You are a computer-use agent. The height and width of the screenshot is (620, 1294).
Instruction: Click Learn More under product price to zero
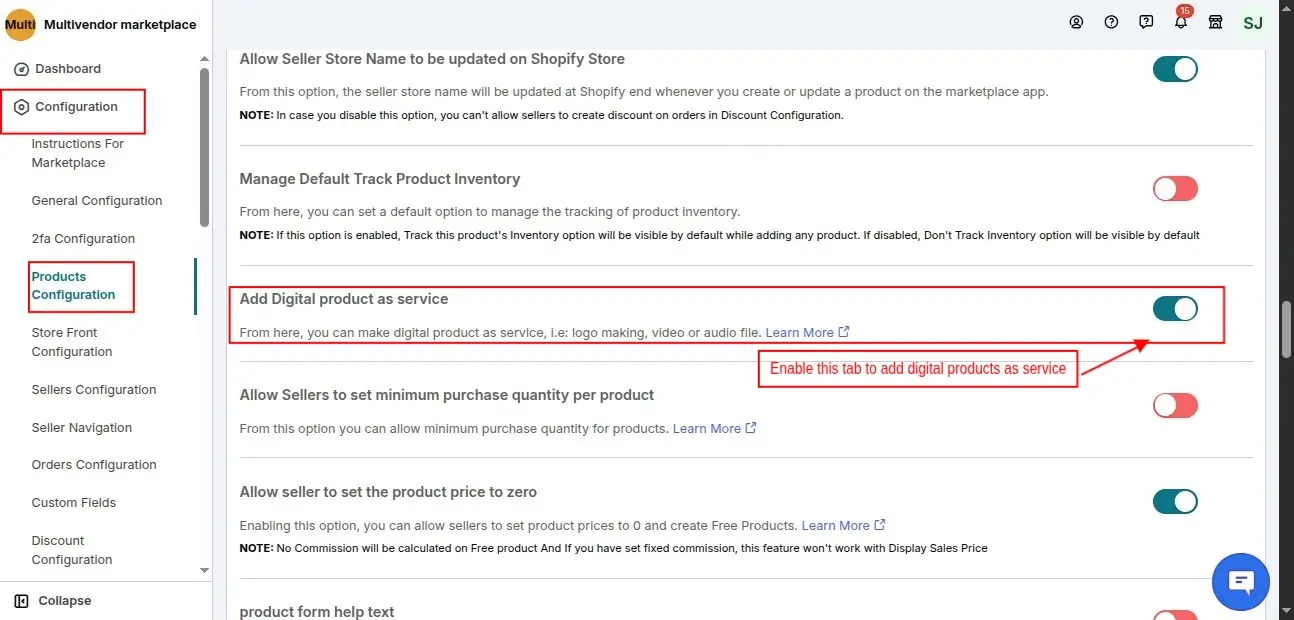pos(838,524)
